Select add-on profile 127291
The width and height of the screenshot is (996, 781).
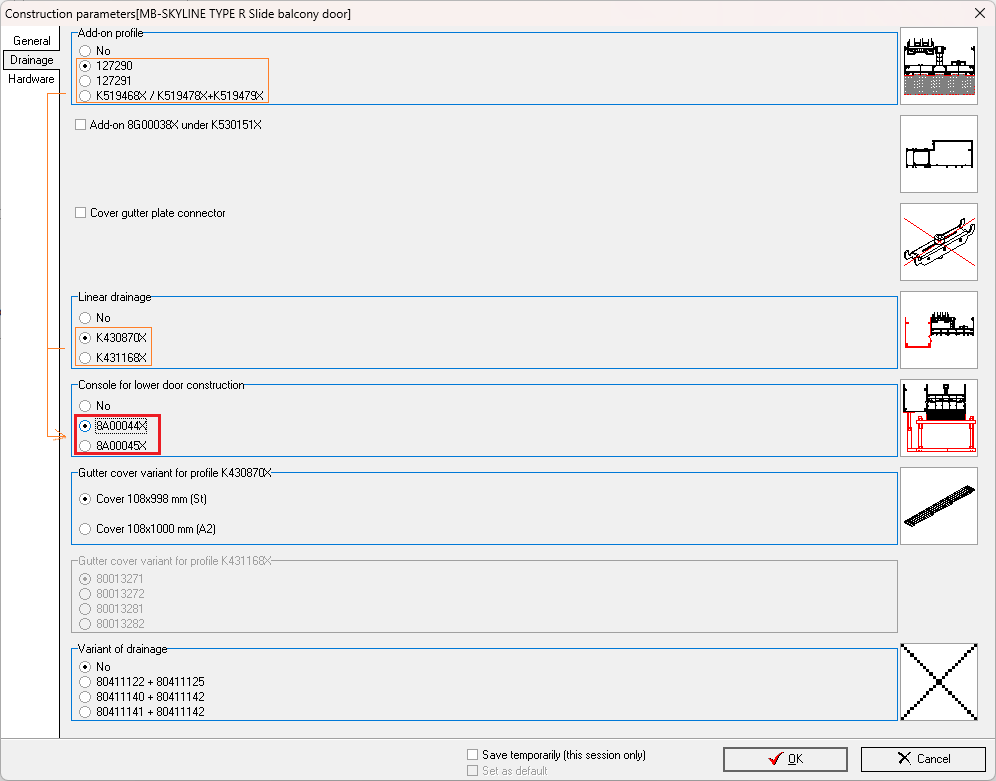click(x=85, y=80)
